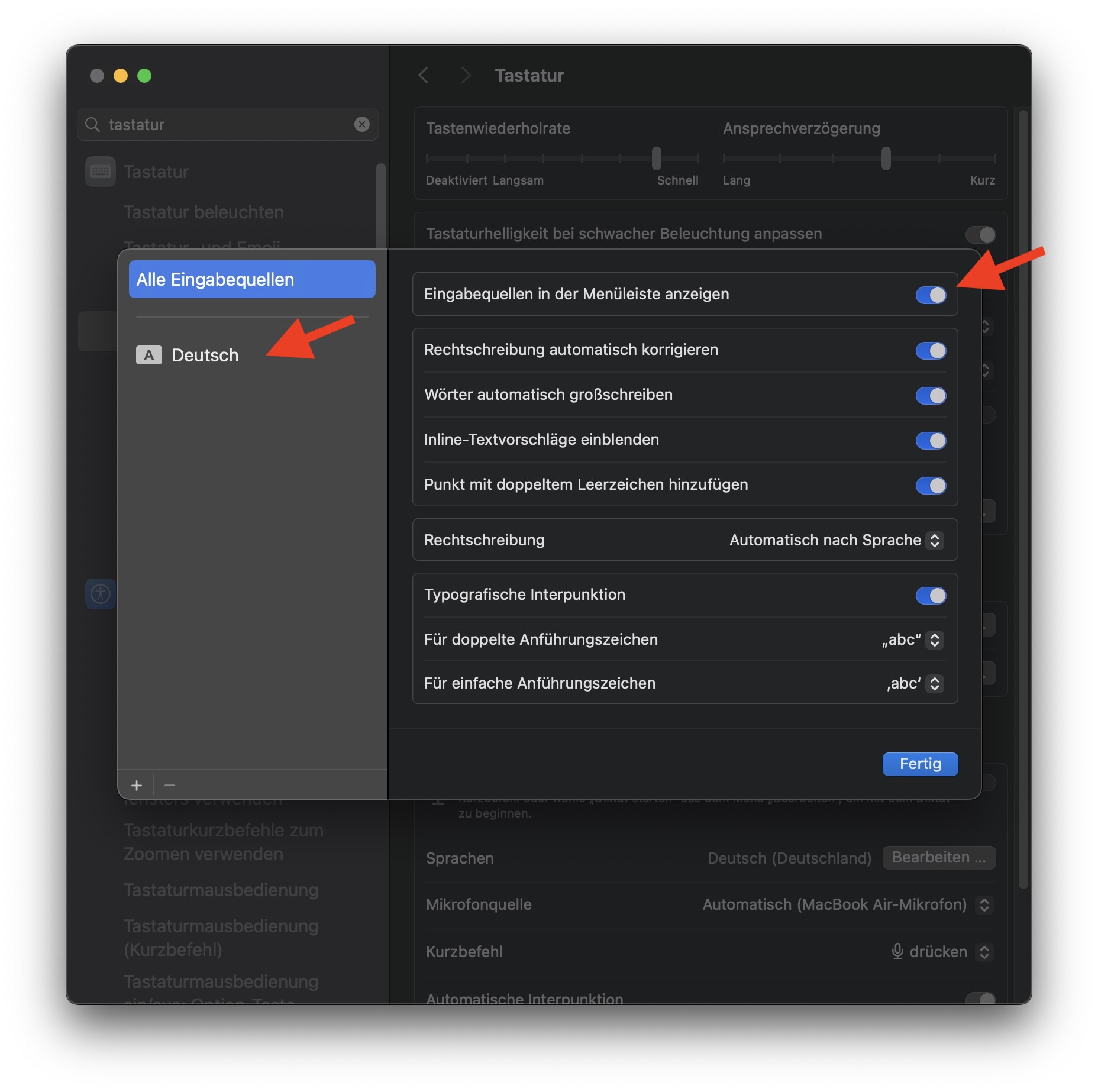The height and width of the screenshot is (1092, 1098).
Task: Click the Fertig button
Action: 920,764
